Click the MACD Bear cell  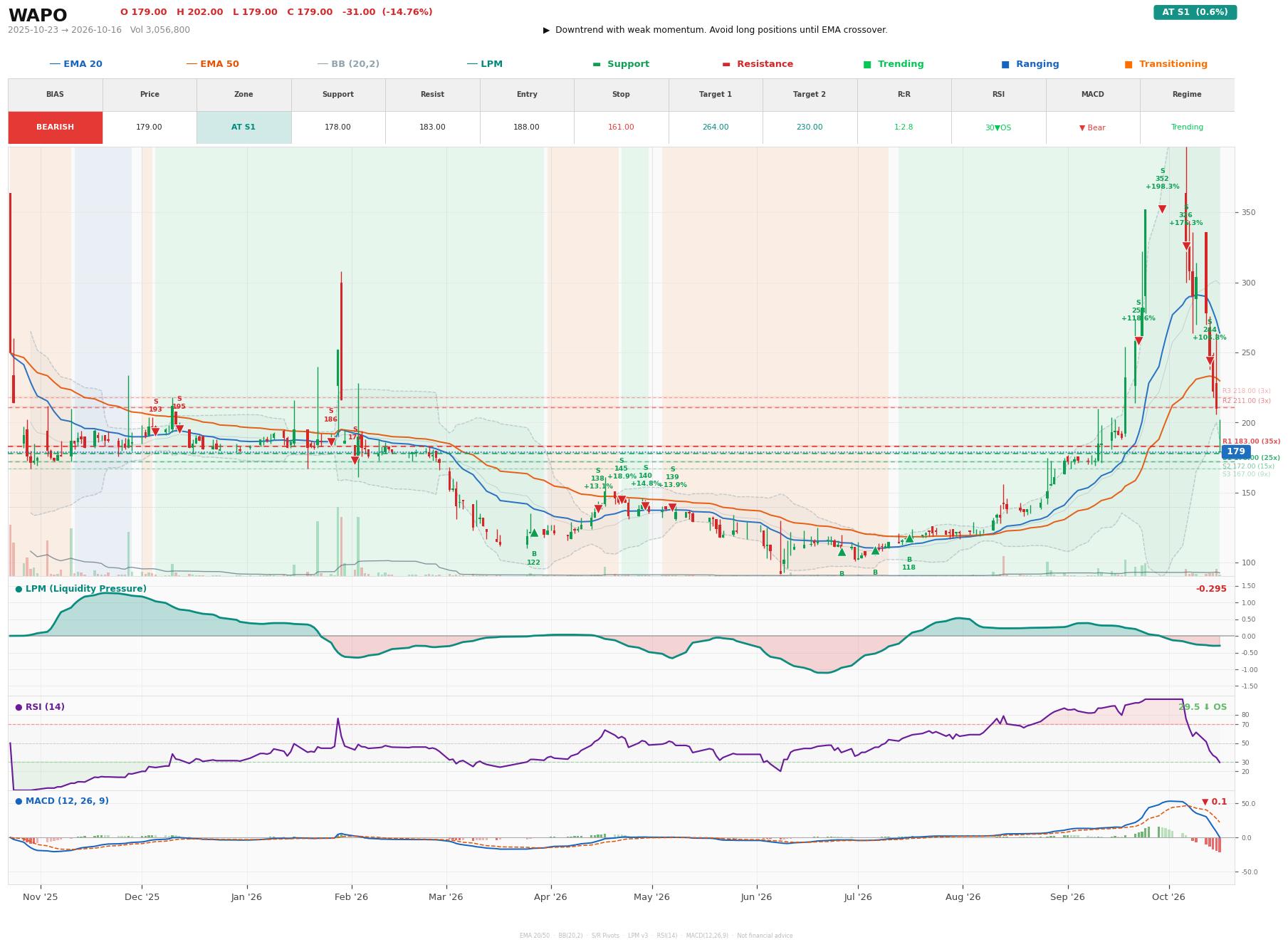[x=1092, y=127]
